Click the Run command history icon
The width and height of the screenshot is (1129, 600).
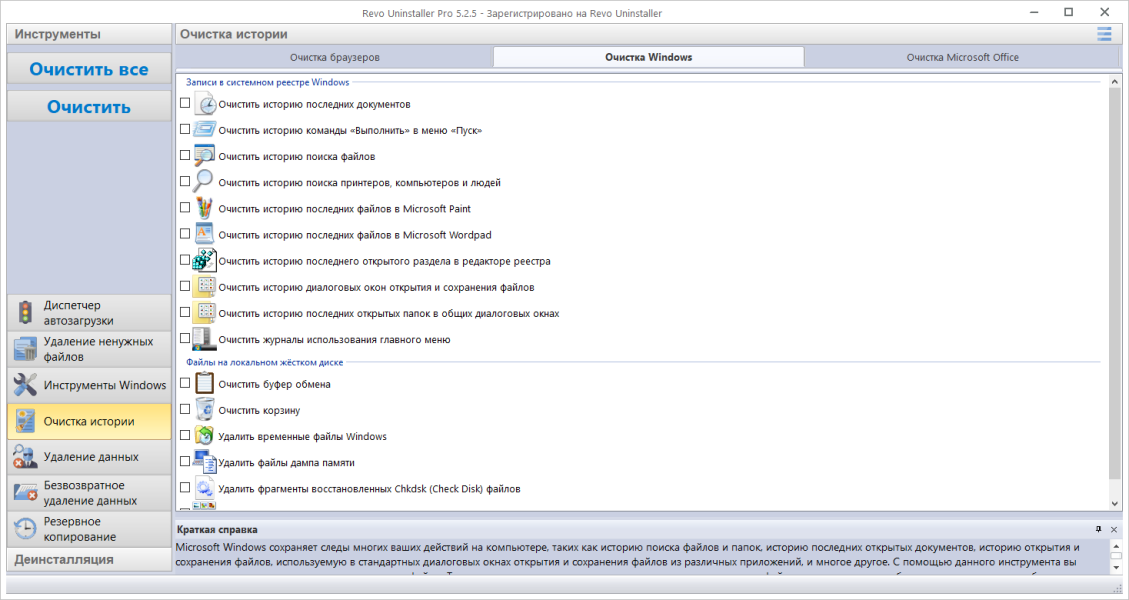205,130
